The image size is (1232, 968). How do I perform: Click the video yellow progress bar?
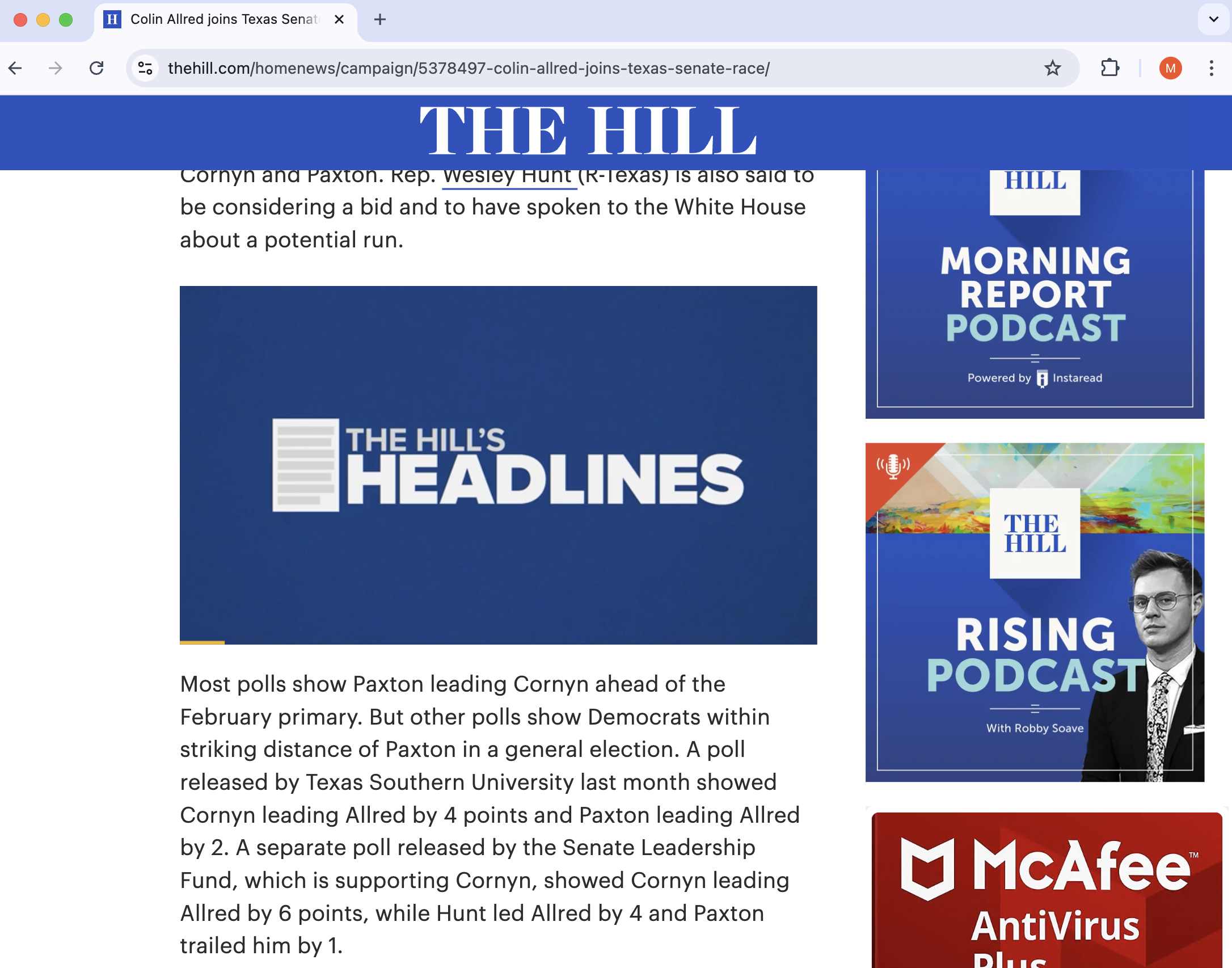[x=202, y=642]
